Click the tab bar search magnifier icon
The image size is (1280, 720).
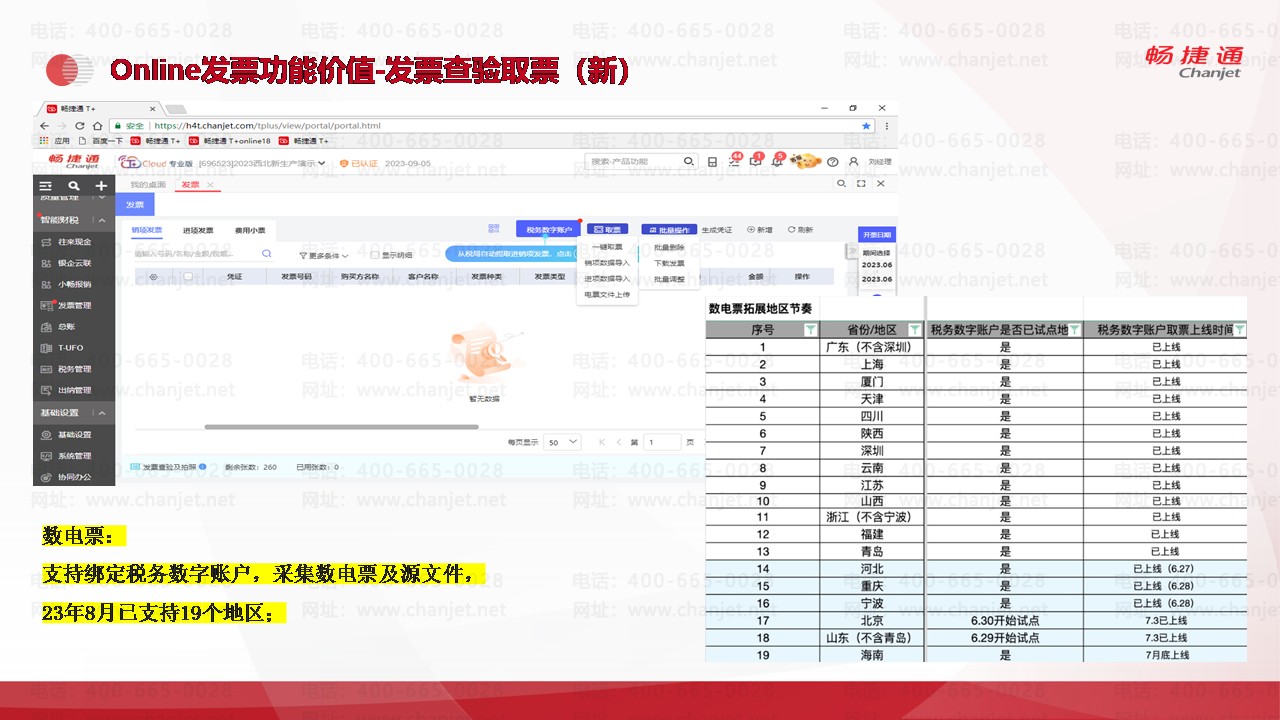point(842,184)
